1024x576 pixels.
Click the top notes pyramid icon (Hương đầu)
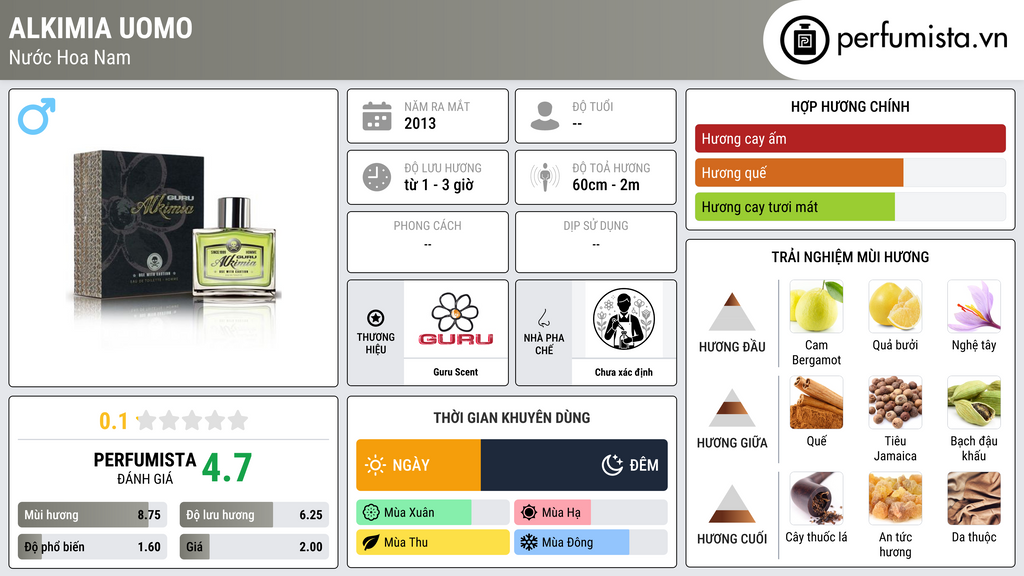(x=732, y=312)
